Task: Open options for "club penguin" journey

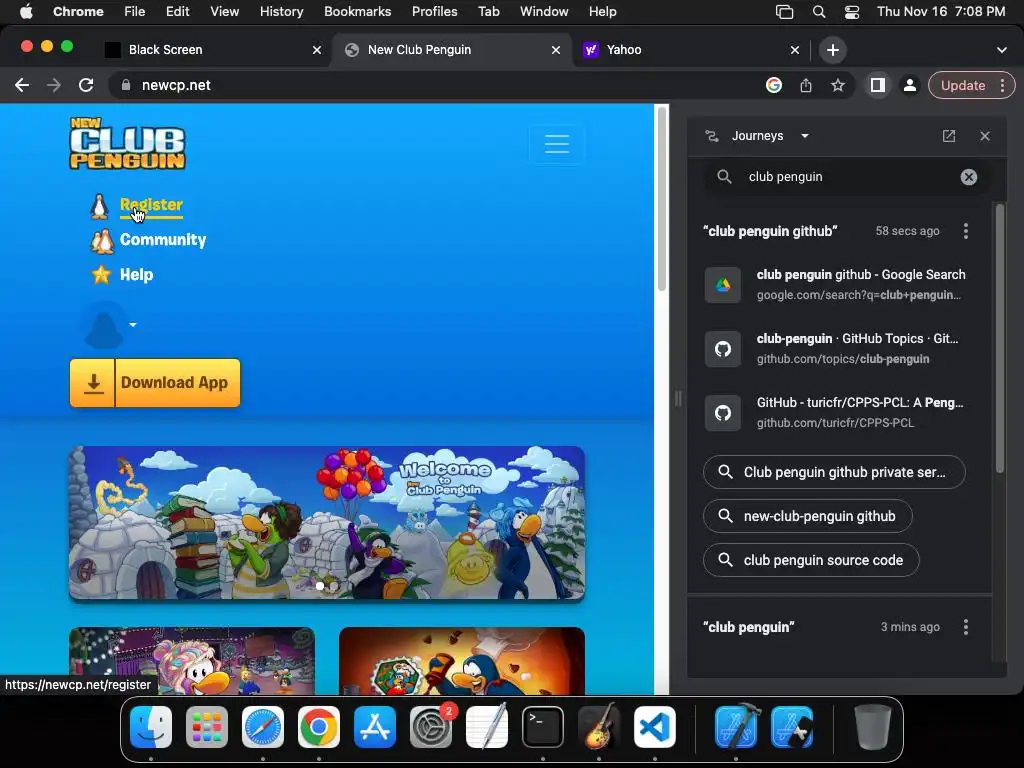Action: [x=966, y=627]
